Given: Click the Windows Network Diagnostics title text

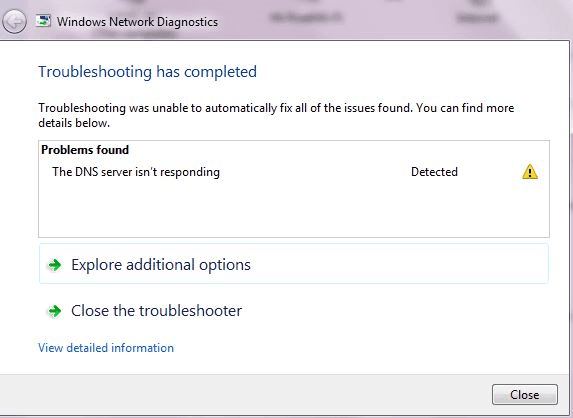Looking at the screenshot, I should click(137, 22).
